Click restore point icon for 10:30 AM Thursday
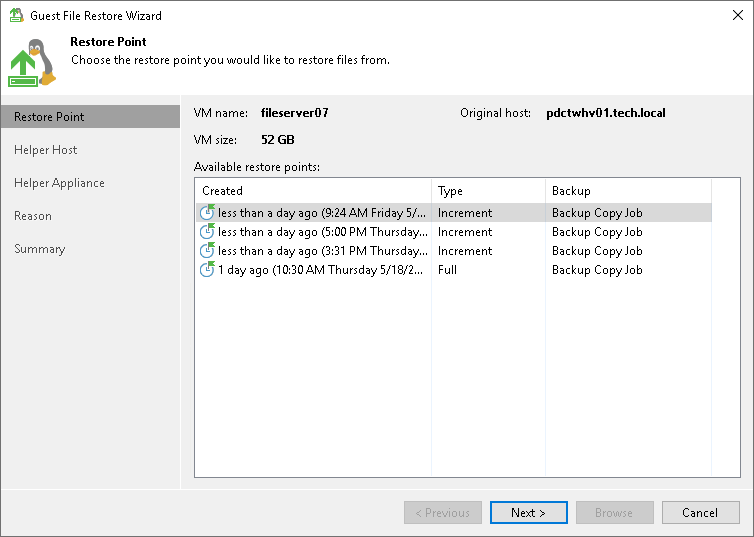Image resolution: width=754 pixels, height=537 pixels. pos(207,269)
